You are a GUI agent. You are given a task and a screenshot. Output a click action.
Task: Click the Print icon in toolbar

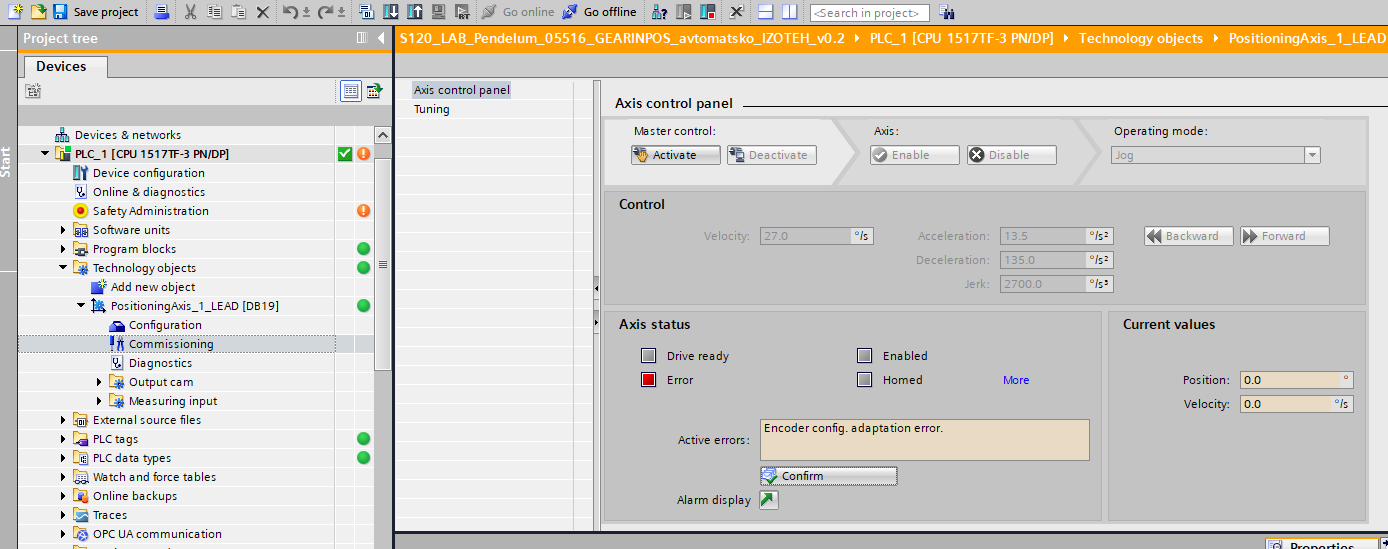[163, 12]
